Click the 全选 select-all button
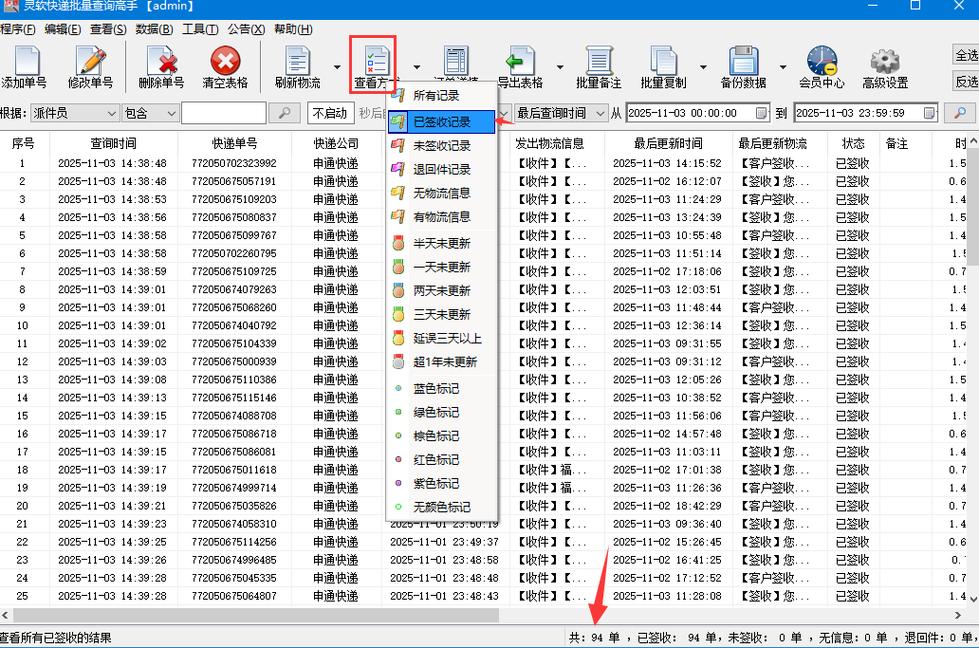 click(963, 57)
